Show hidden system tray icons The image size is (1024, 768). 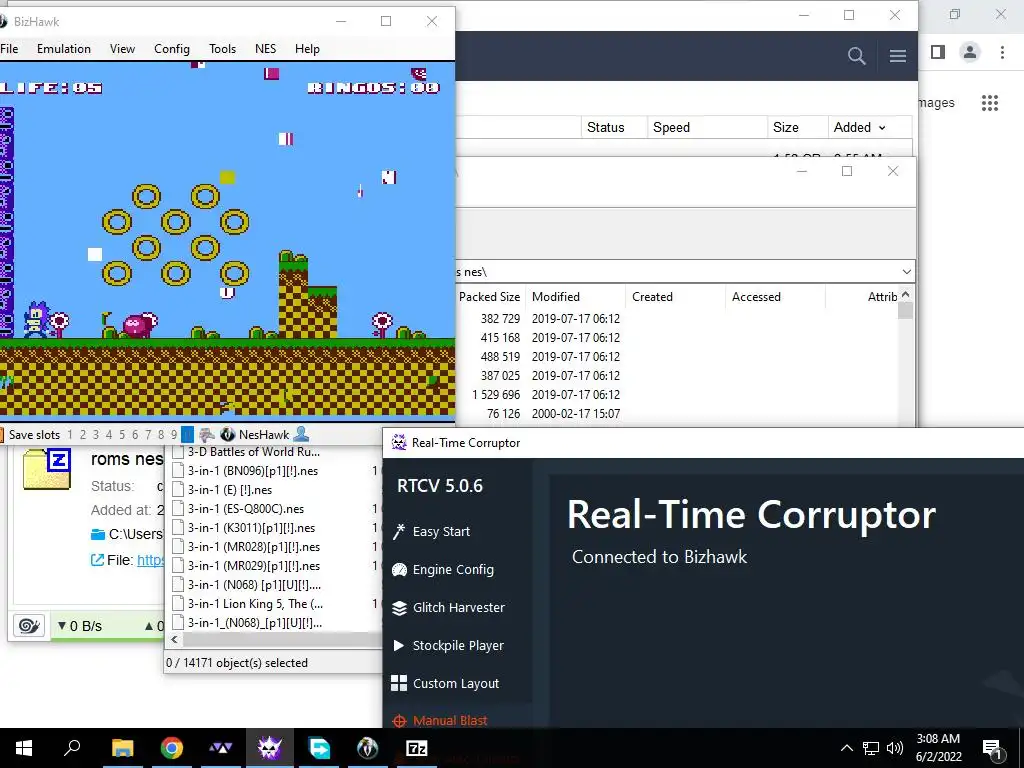pyautogui.click(x=846, y=748)
